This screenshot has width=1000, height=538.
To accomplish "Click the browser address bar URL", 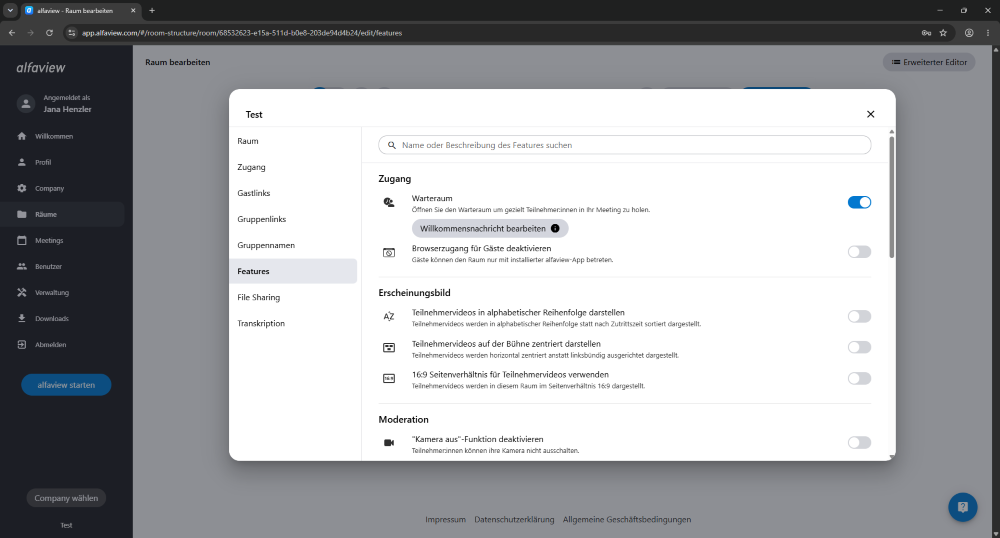I will point(242,33).
